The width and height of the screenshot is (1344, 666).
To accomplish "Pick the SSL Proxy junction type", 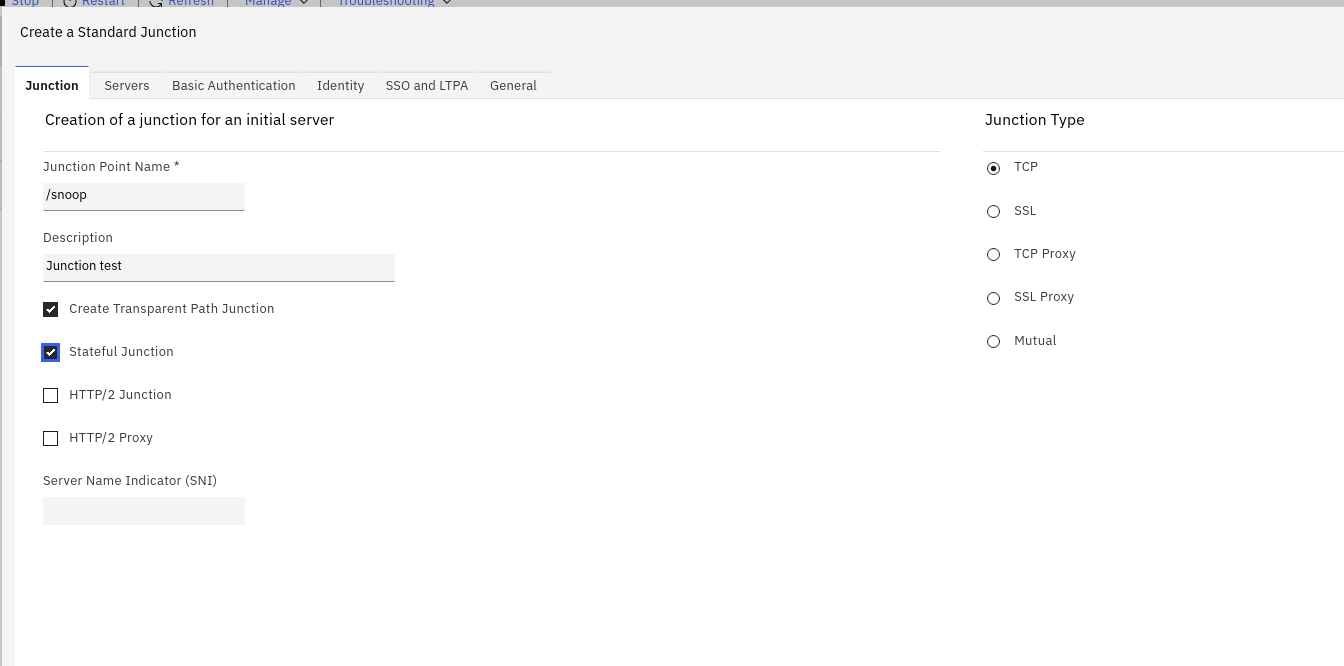I will [x=993, y=298].
